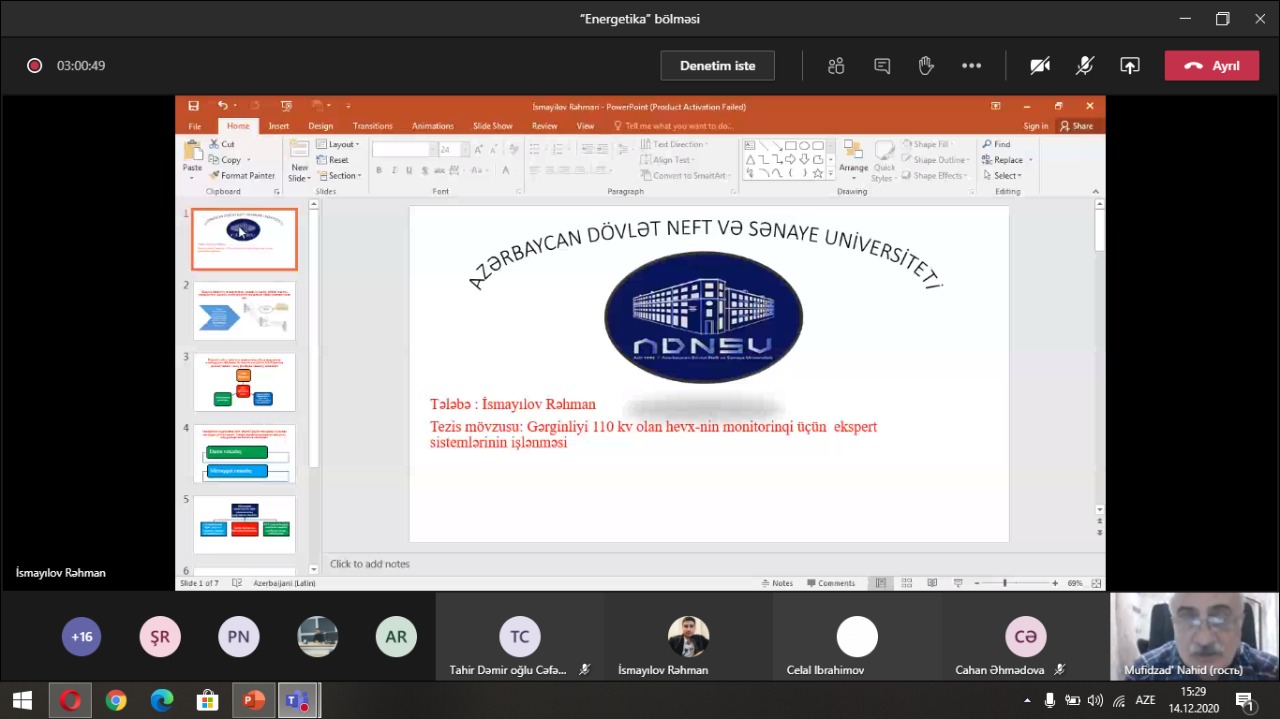The image size is (1280, 719).
Task: Cut the selection with Cut
Action: tap(222, 144)
